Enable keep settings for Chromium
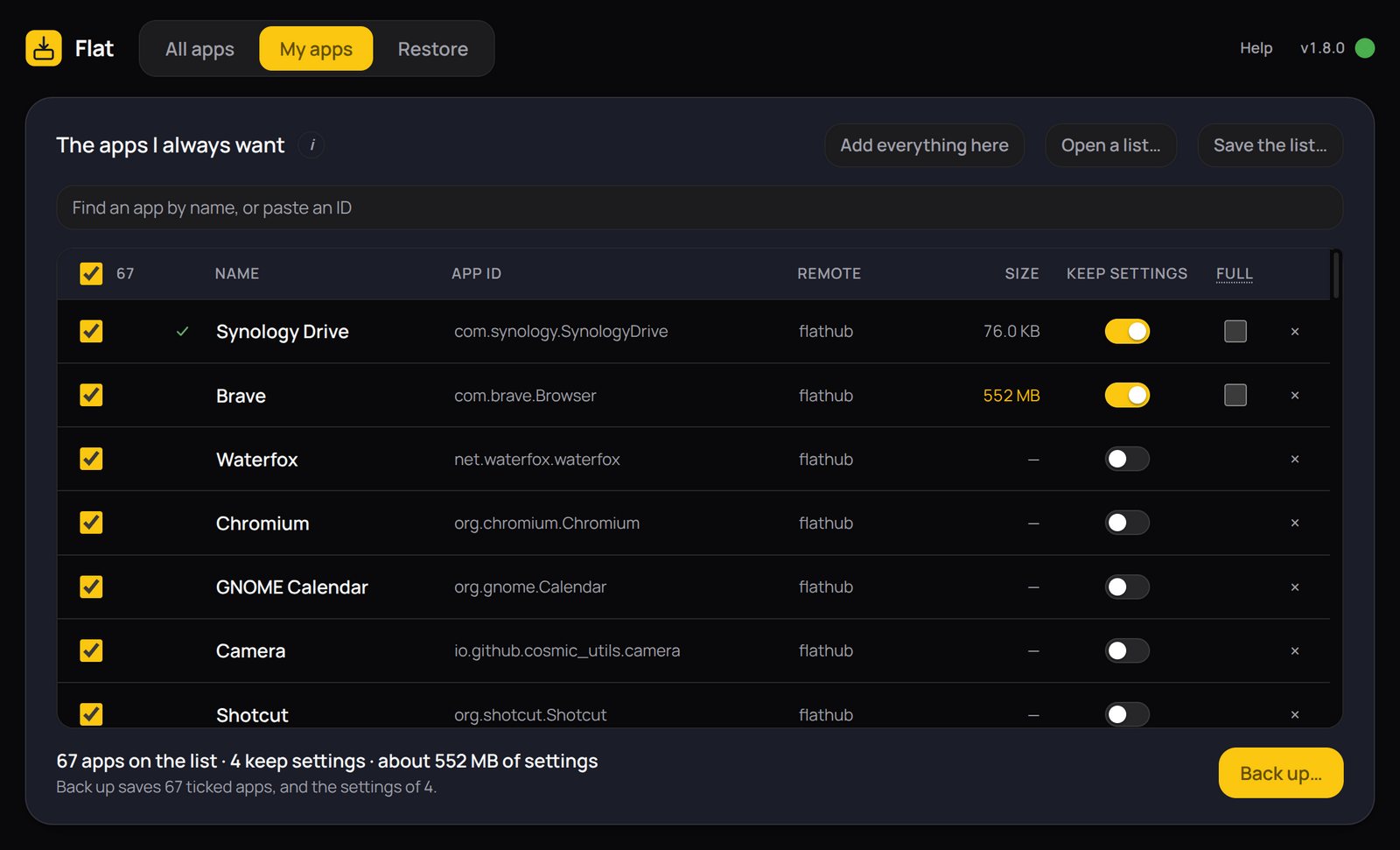This screenshot has width=1400, height=850. coord(1127,523)
